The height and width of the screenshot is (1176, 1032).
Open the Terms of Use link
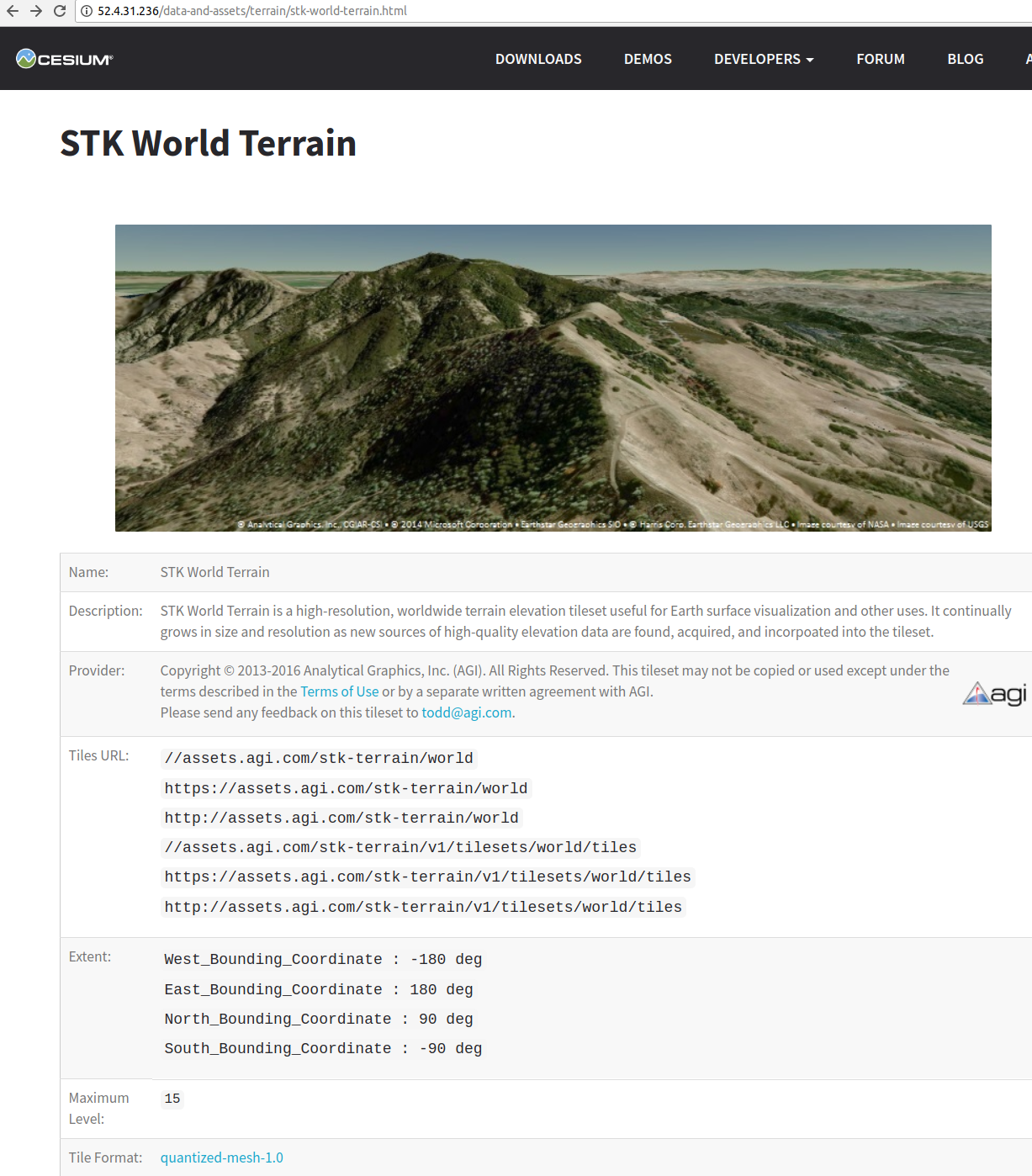pyautogui.click(x=340, y=691)
